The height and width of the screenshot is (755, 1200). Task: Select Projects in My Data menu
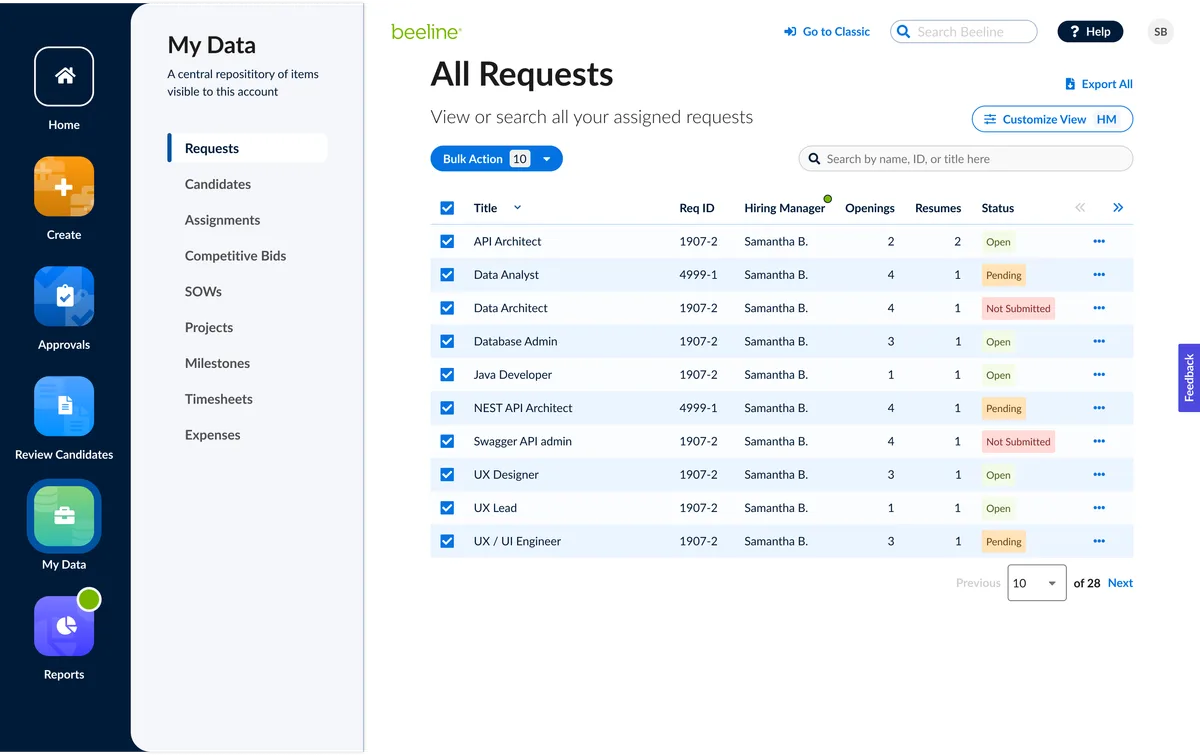click(x=209, y=327)
